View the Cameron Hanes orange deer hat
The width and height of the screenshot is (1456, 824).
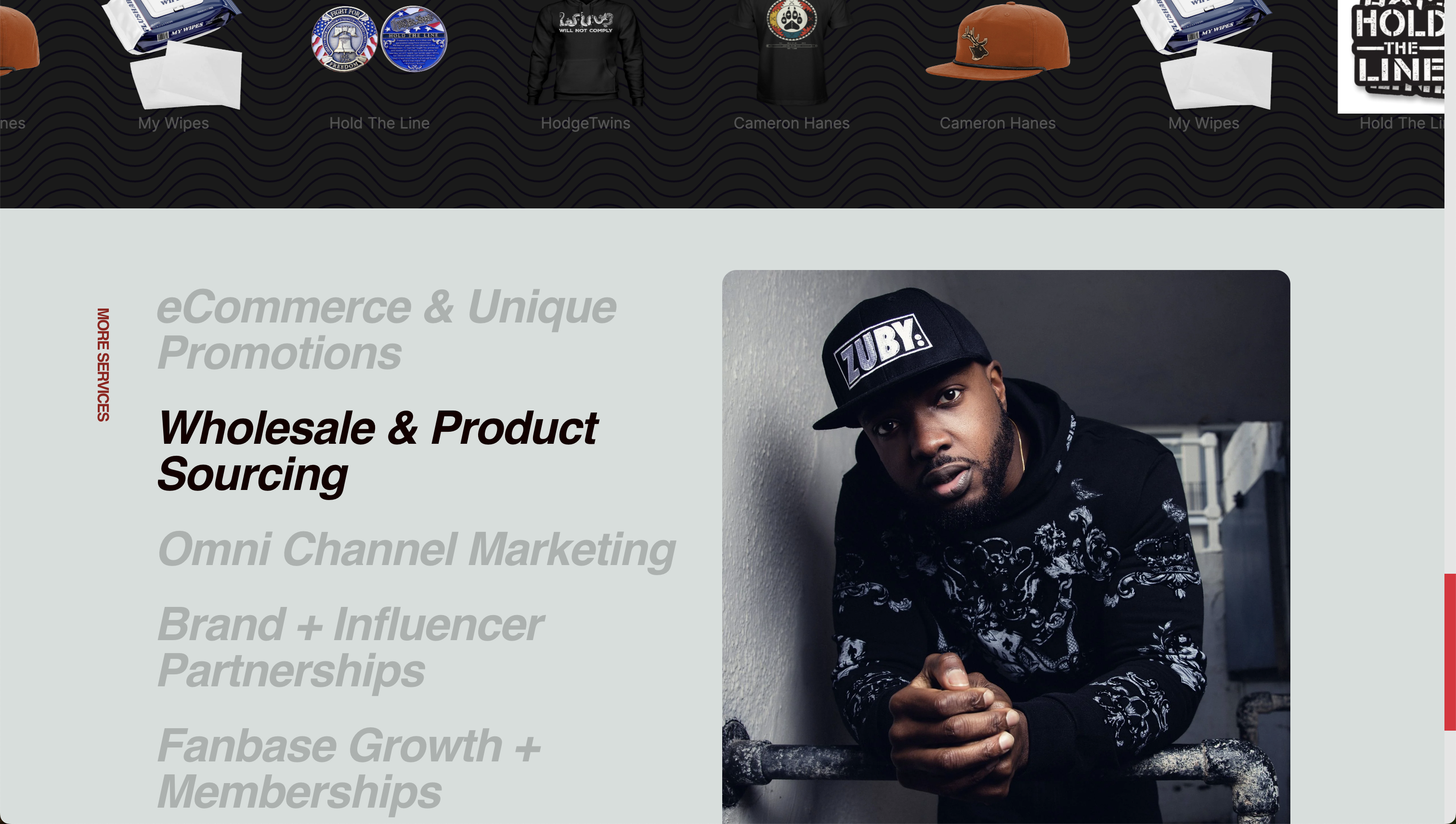[x=998, y=42]
